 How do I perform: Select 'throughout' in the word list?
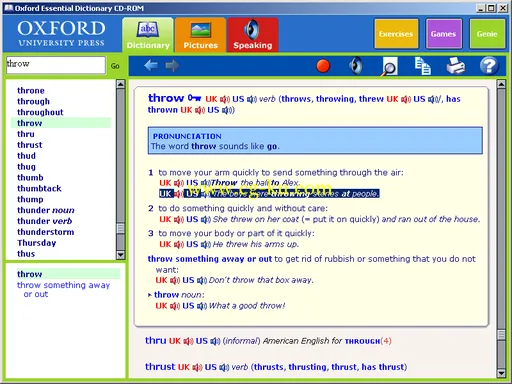pyautogui.click(x=40, y=112)
